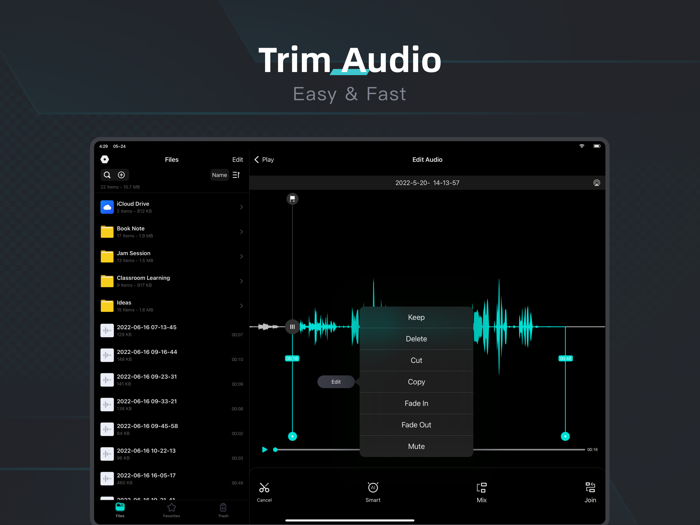This screenshot has width=700, height=525.
Task: Tap the Mix tool icon
Action: pos(481,492)
